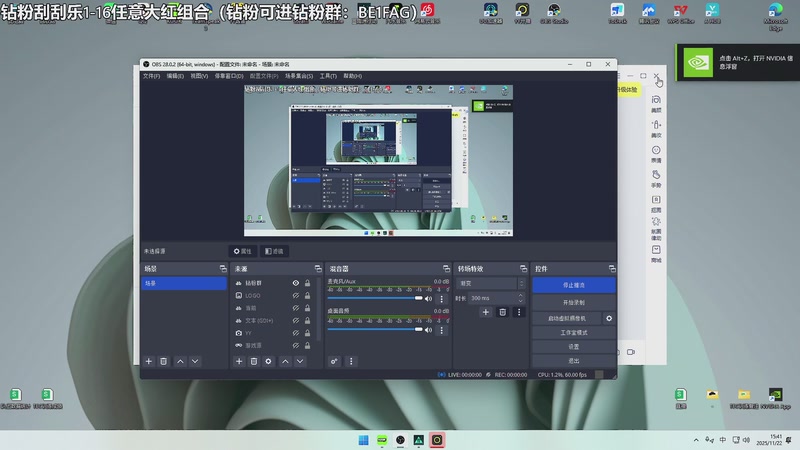Viewport: 800px width, 450px height.
Task: Move the scene down in the Scenes panel
Action: point(195,361)
